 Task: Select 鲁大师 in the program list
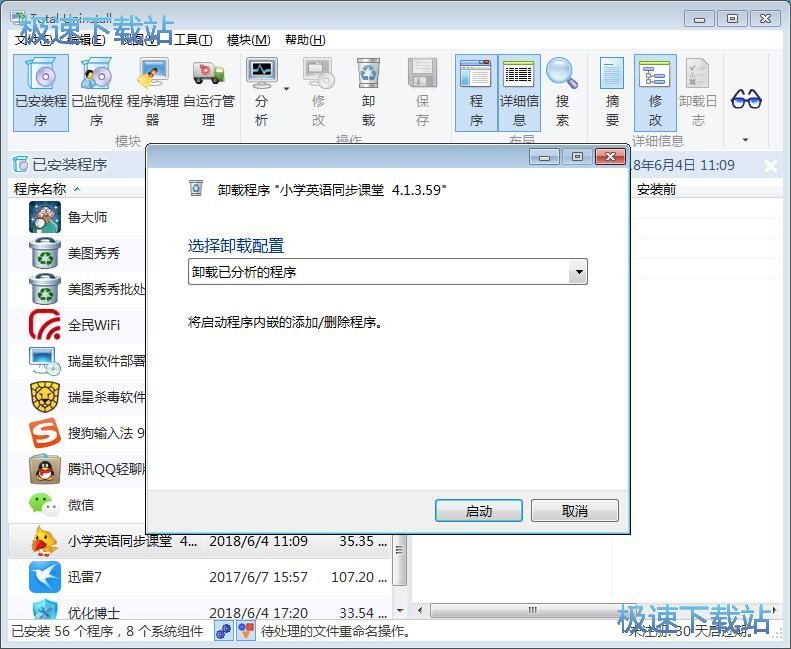(x=87, y=217)
